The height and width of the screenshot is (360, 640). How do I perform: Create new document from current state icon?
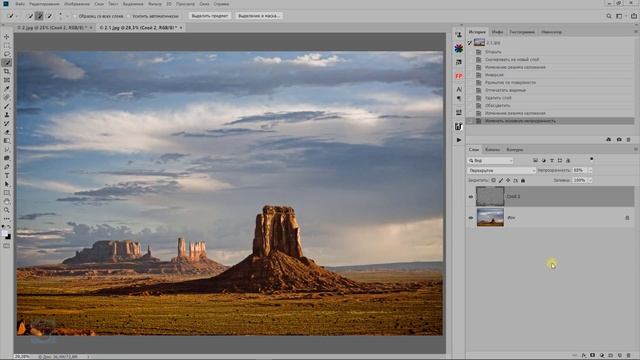pyautogui.click(x=609, y=140)
